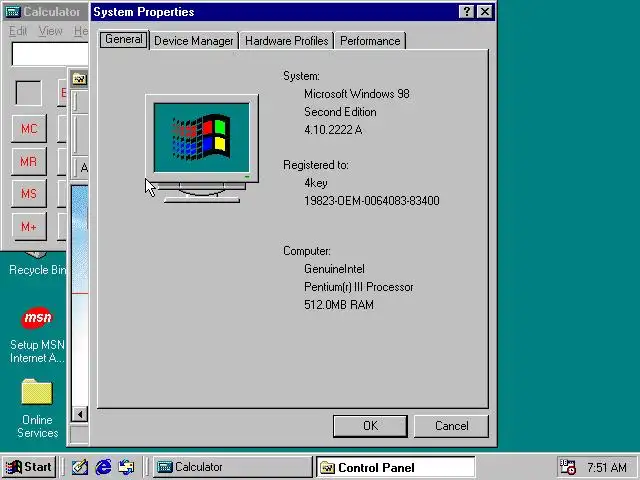Click the M+ button in Calculator
Viewport: 640px width, 480px height.
[x=29, y=227]
